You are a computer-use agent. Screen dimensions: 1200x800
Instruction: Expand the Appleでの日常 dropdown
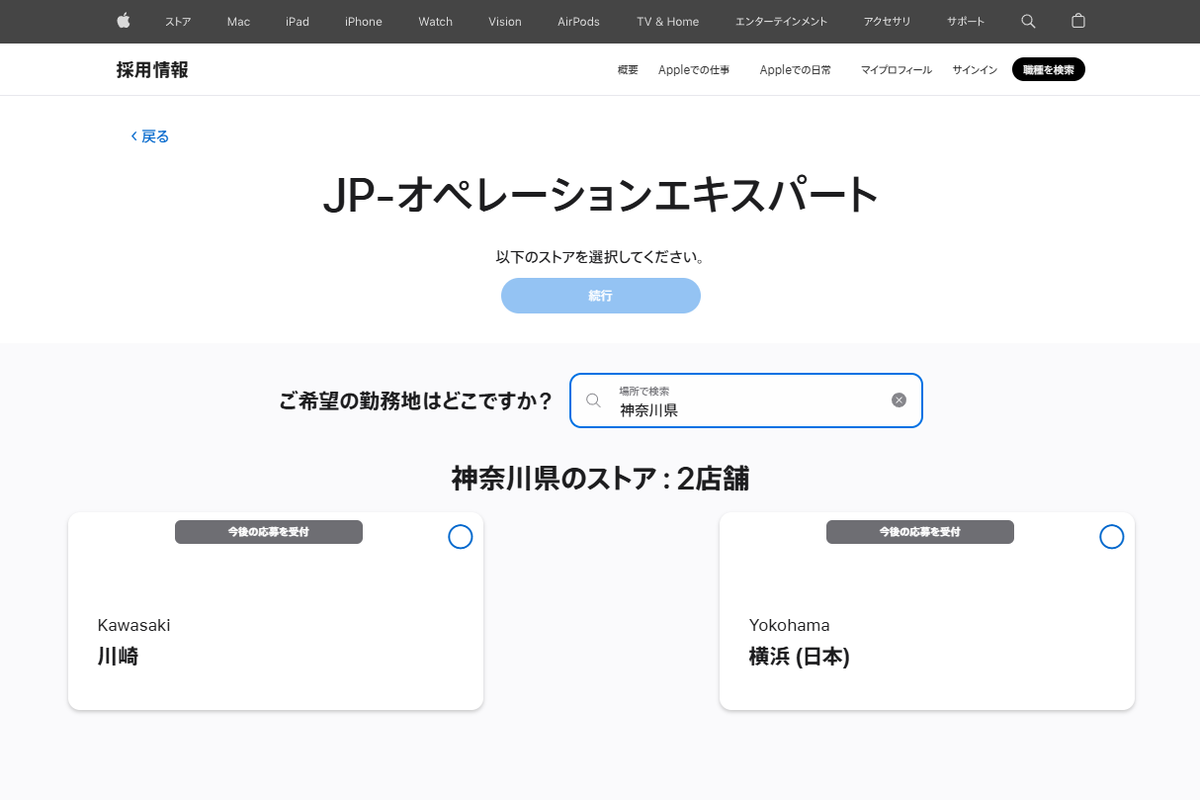coord(796,70)
